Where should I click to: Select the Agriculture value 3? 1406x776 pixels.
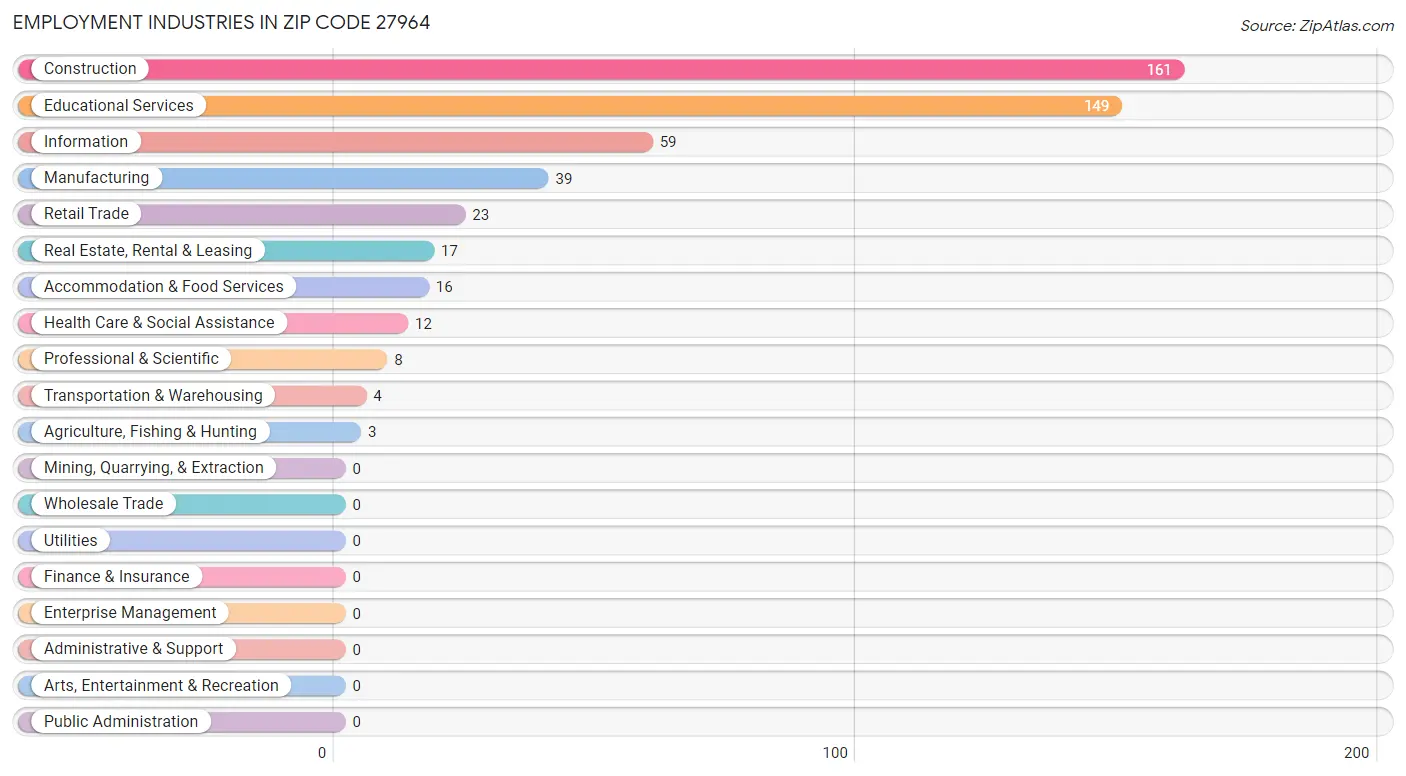pyautogui.click(x=372, y=432)
